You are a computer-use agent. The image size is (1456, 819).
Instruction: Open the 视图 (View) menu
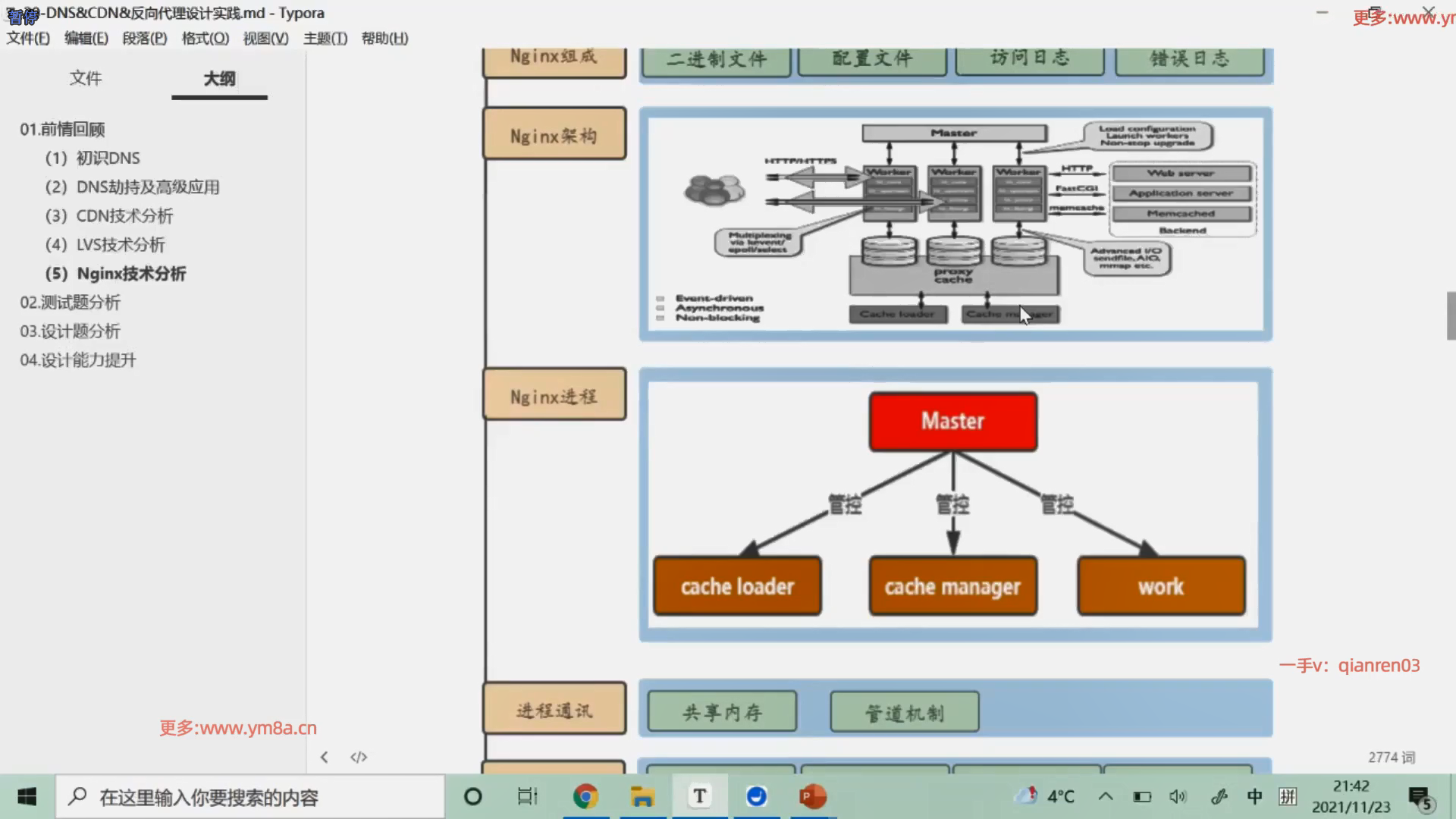[x=265, y=38]
